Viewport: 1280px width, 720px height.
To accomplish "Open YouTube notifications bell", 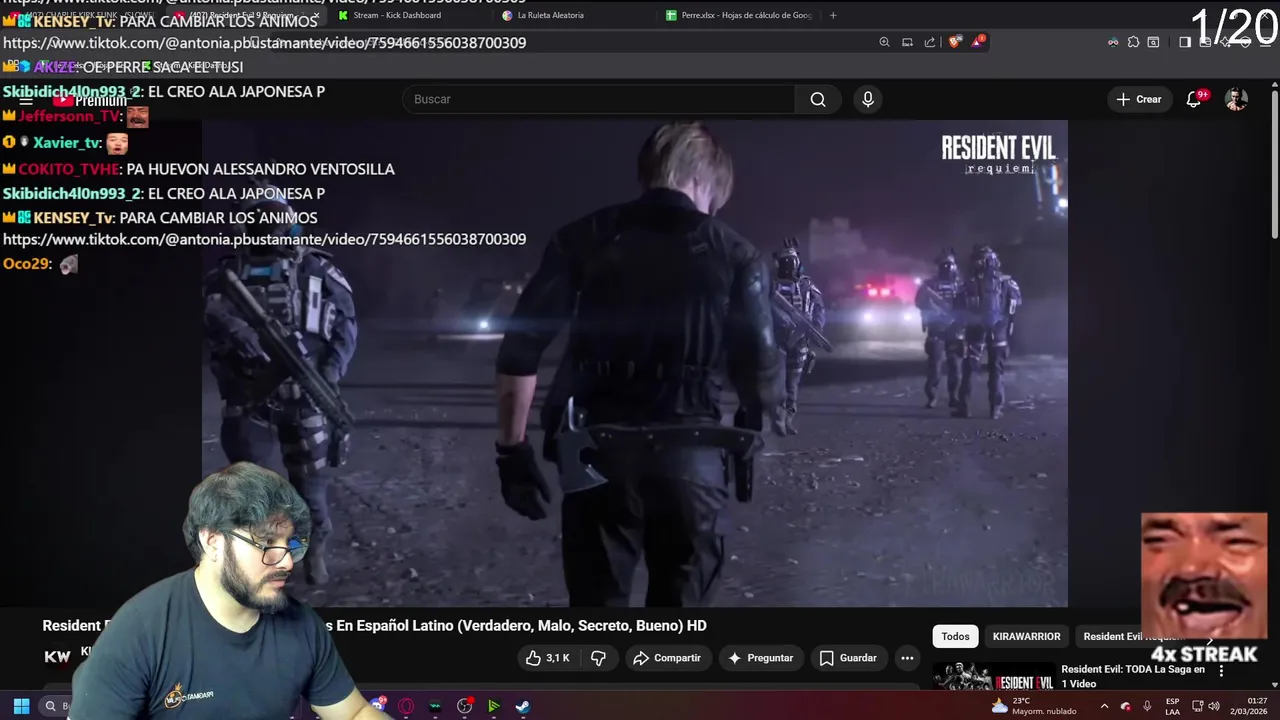I will 1194,99.
